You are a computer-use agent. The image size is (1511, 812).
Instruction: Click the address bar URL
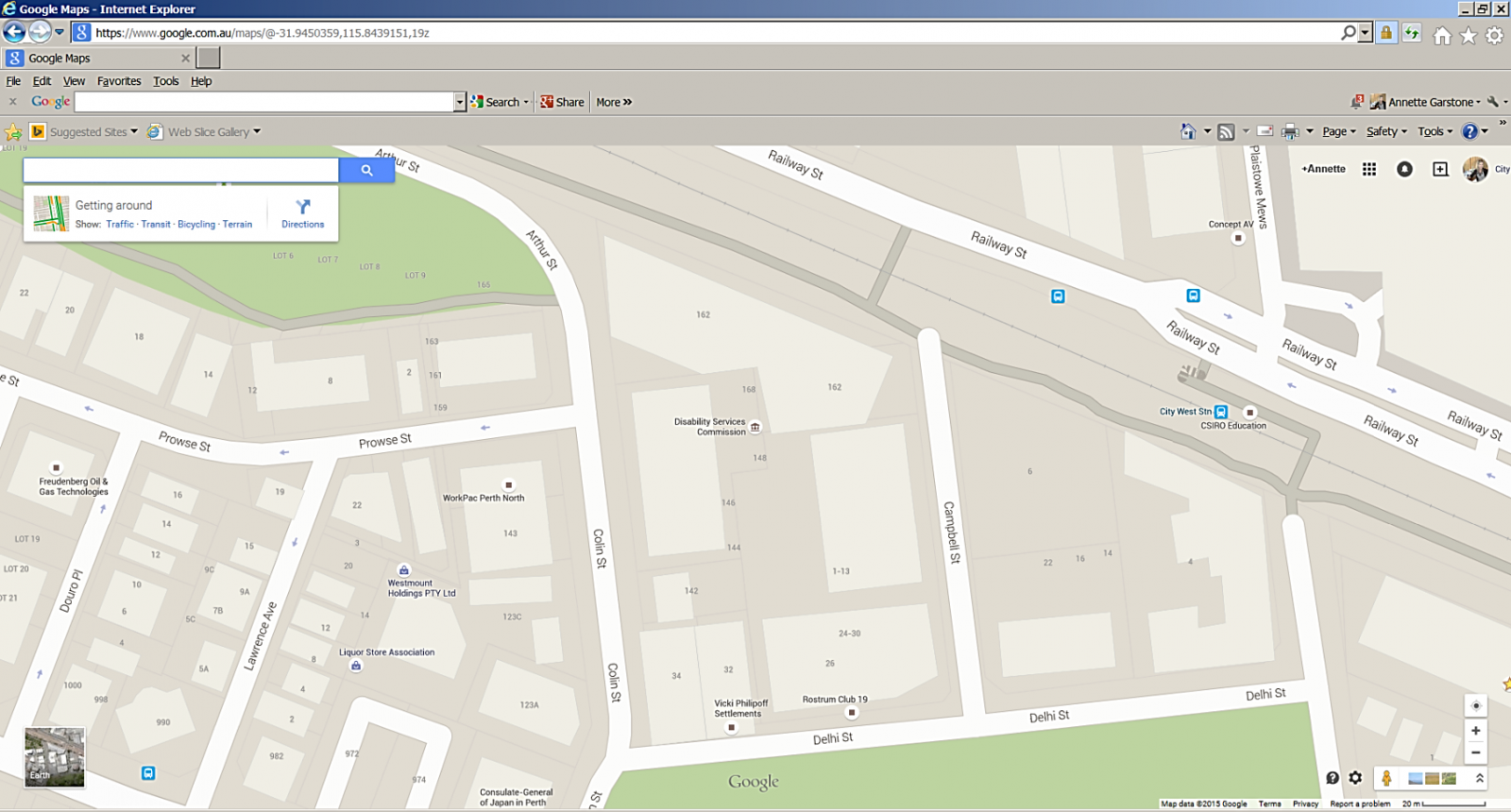[x=263, y=33]
